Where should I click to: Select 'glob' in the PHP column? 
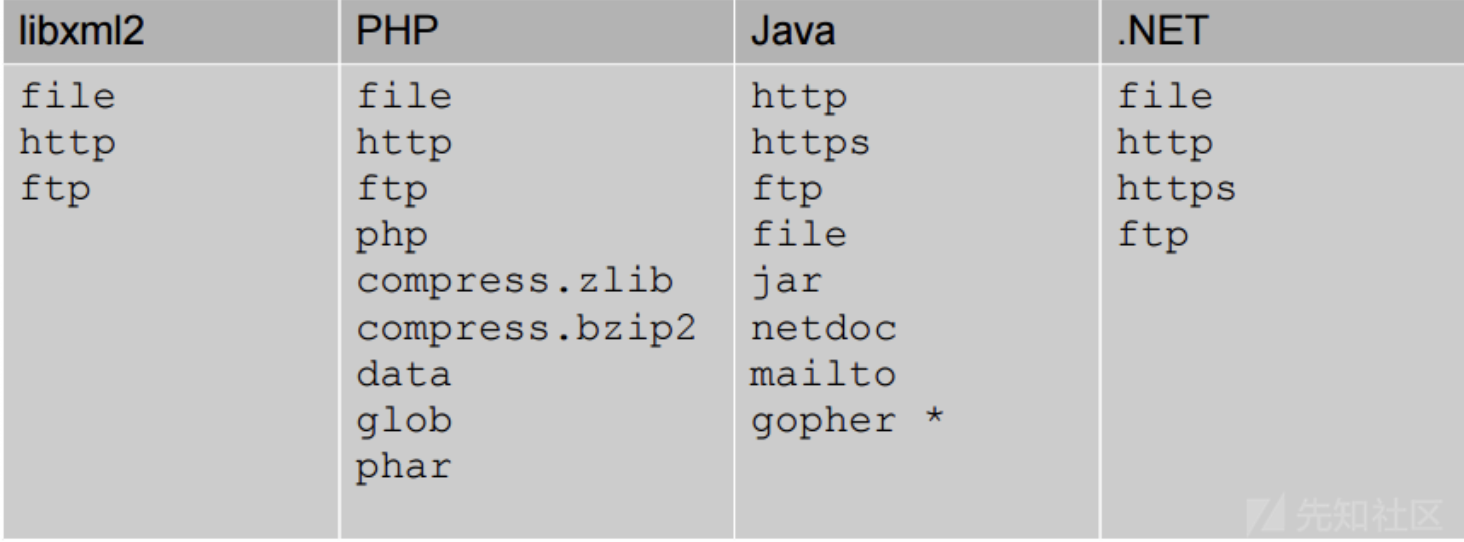coord(404,421)
